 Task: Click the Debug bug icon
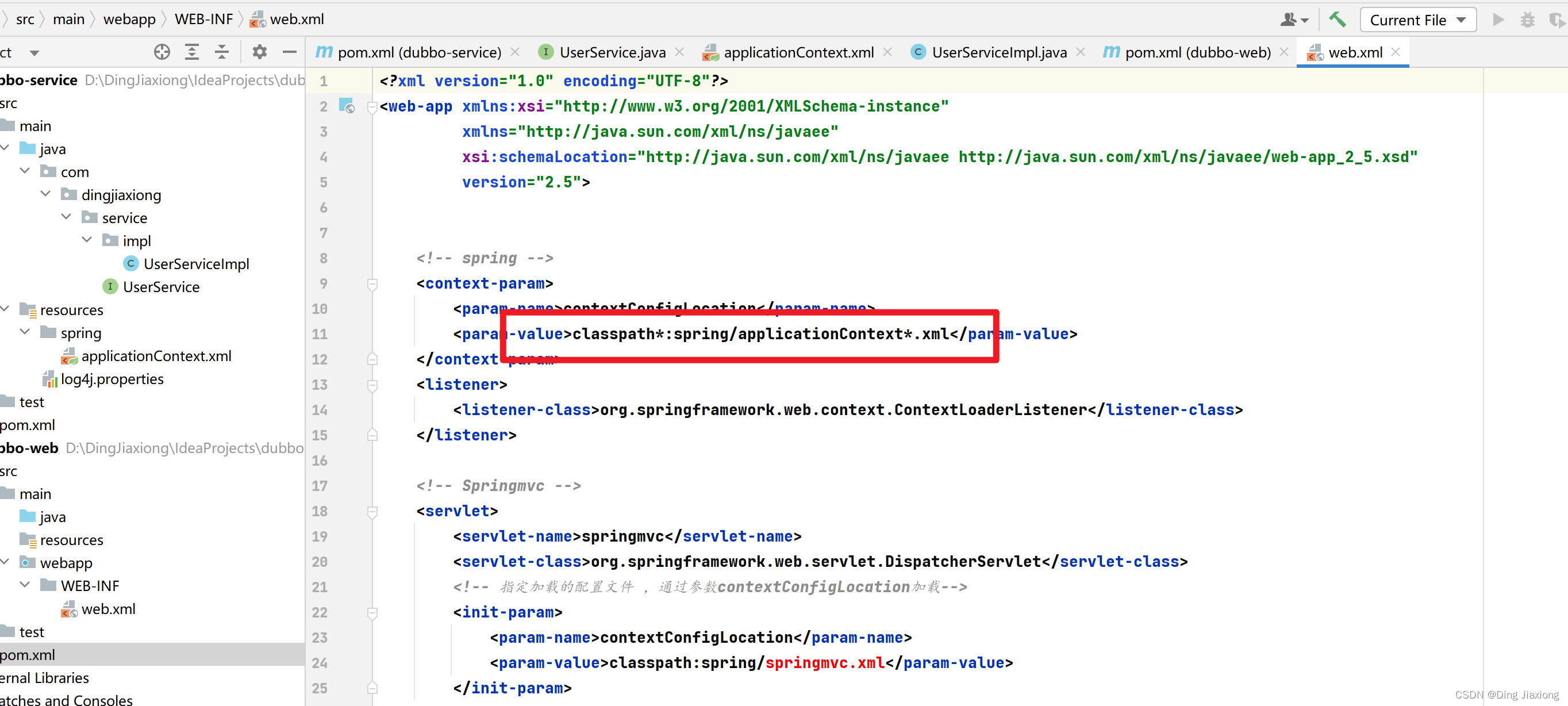(x=1527, y=20)
